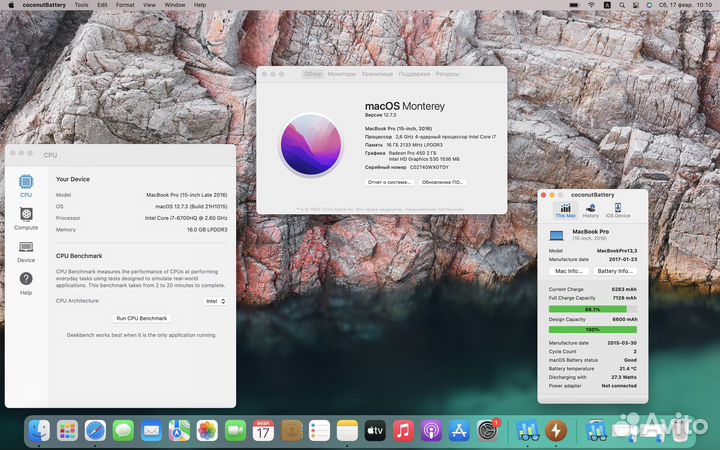Open Music from the Dock
The height and width of the screenshot is (450, 720).
pyautogui.click(x=403, y=431)
